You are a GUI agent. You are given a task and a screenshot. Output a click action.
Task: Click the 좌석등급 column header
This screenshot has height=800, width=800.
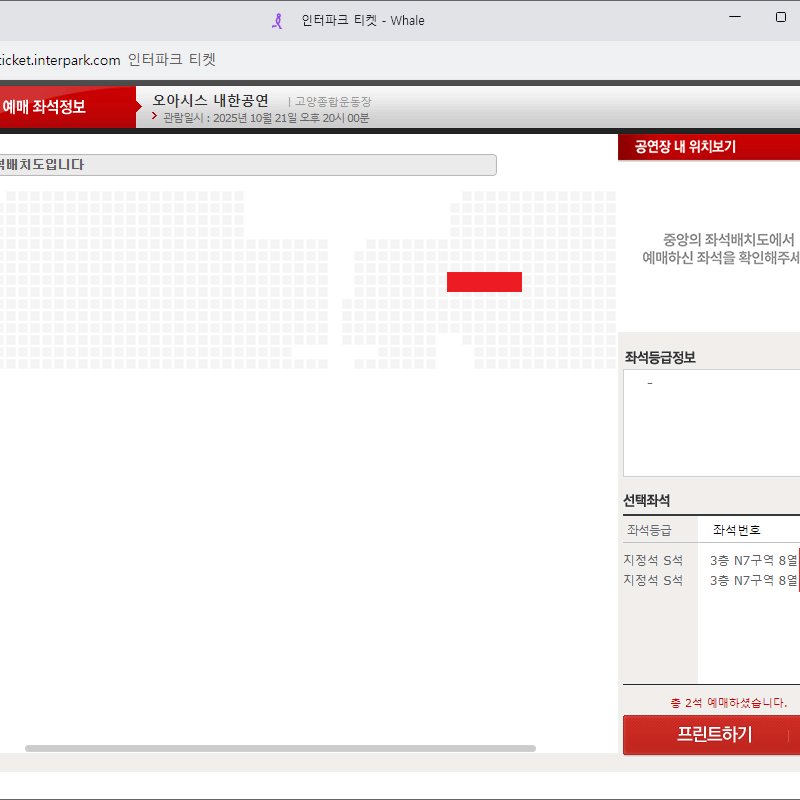[649, 530]
